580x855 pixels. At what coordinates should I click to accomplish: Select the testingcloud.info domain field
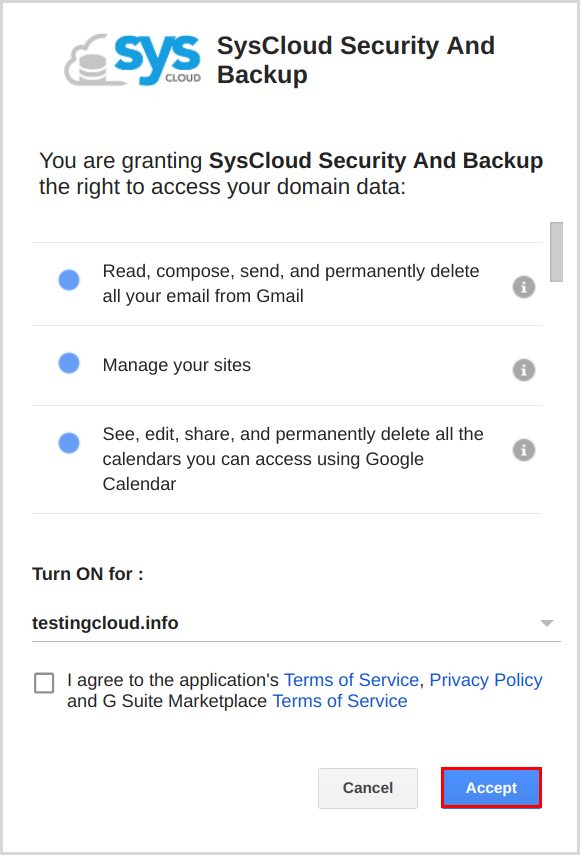[296, 623]
